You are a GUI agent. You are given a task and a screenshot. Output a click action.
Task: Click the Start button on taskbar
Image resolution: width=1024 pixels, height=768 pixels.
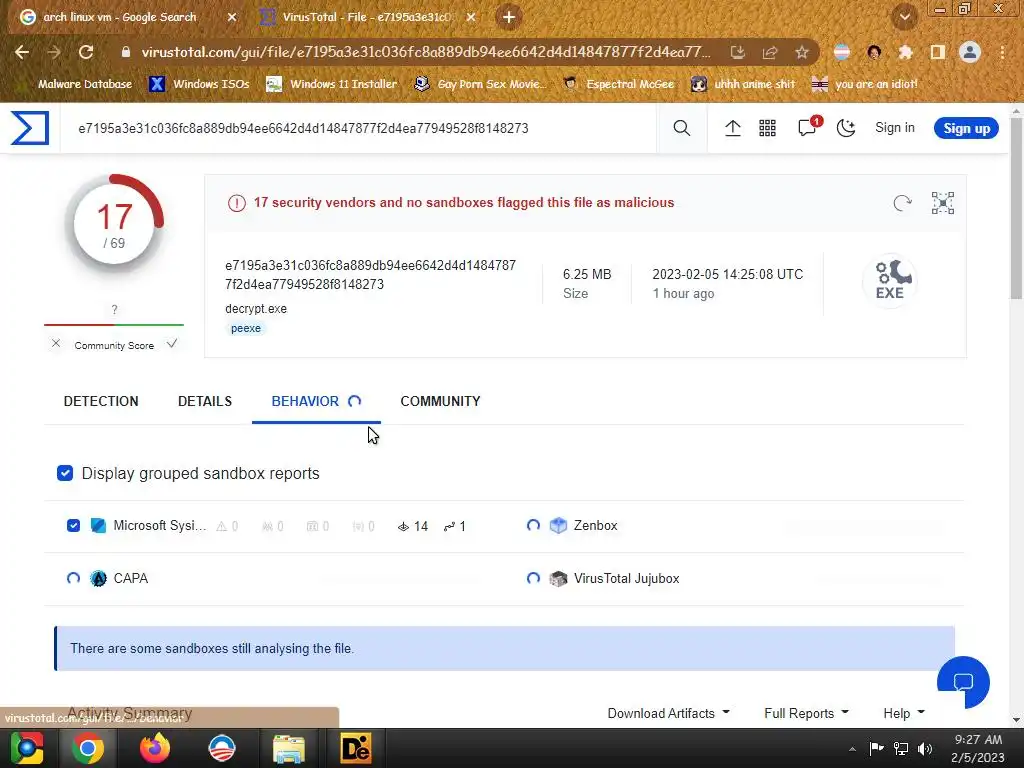pos(26,748)
